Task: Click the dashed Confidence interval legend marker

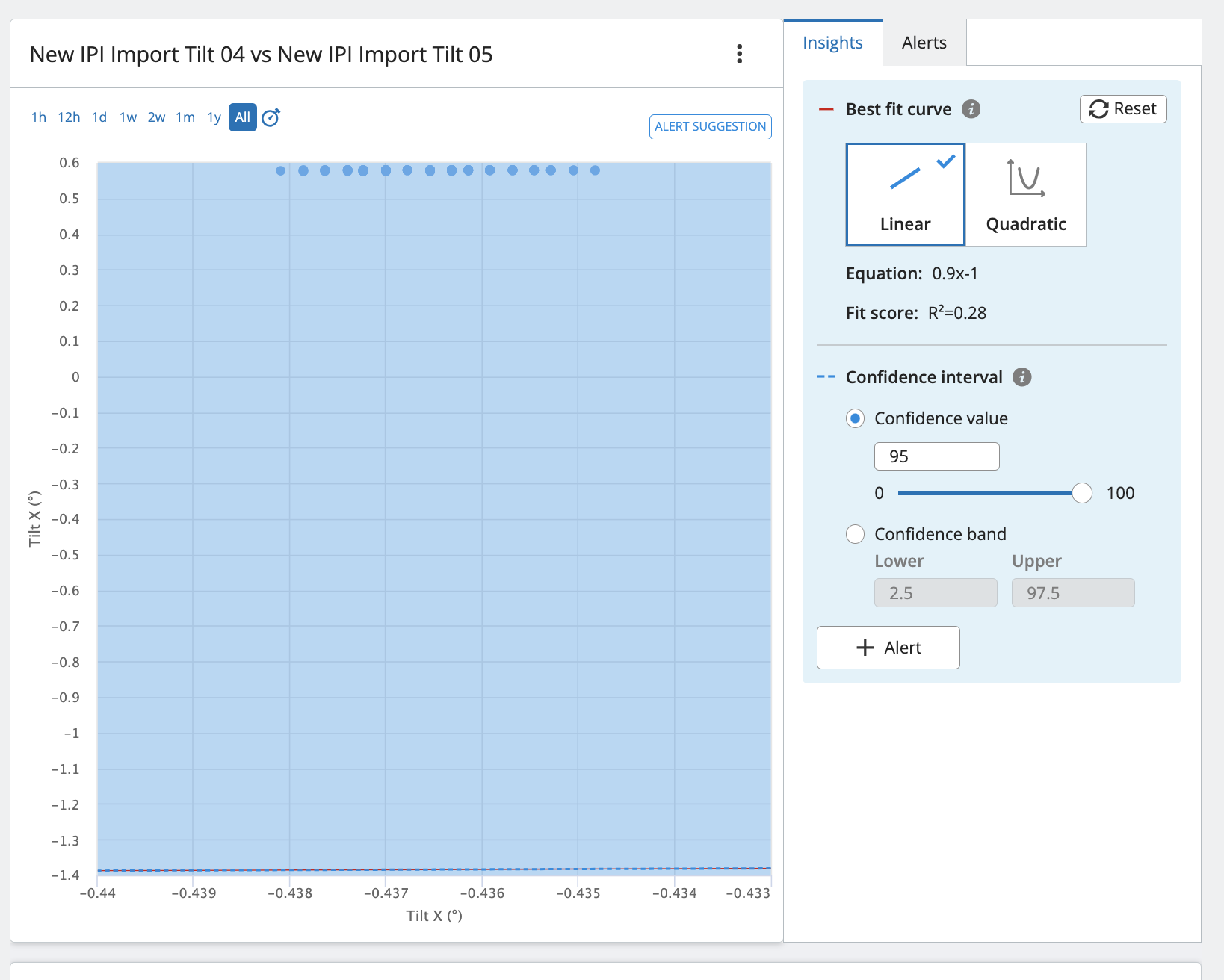Action: pyautogui.click(x=826, y=377)
